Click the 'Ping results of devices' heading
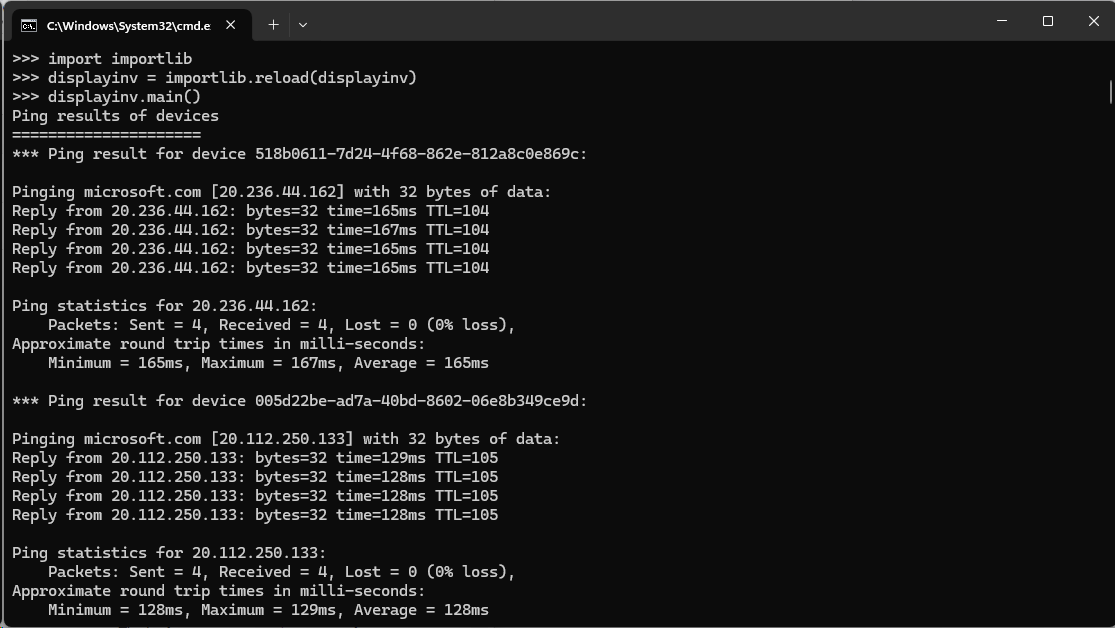The image size is (1115, 628). point(115,116)
